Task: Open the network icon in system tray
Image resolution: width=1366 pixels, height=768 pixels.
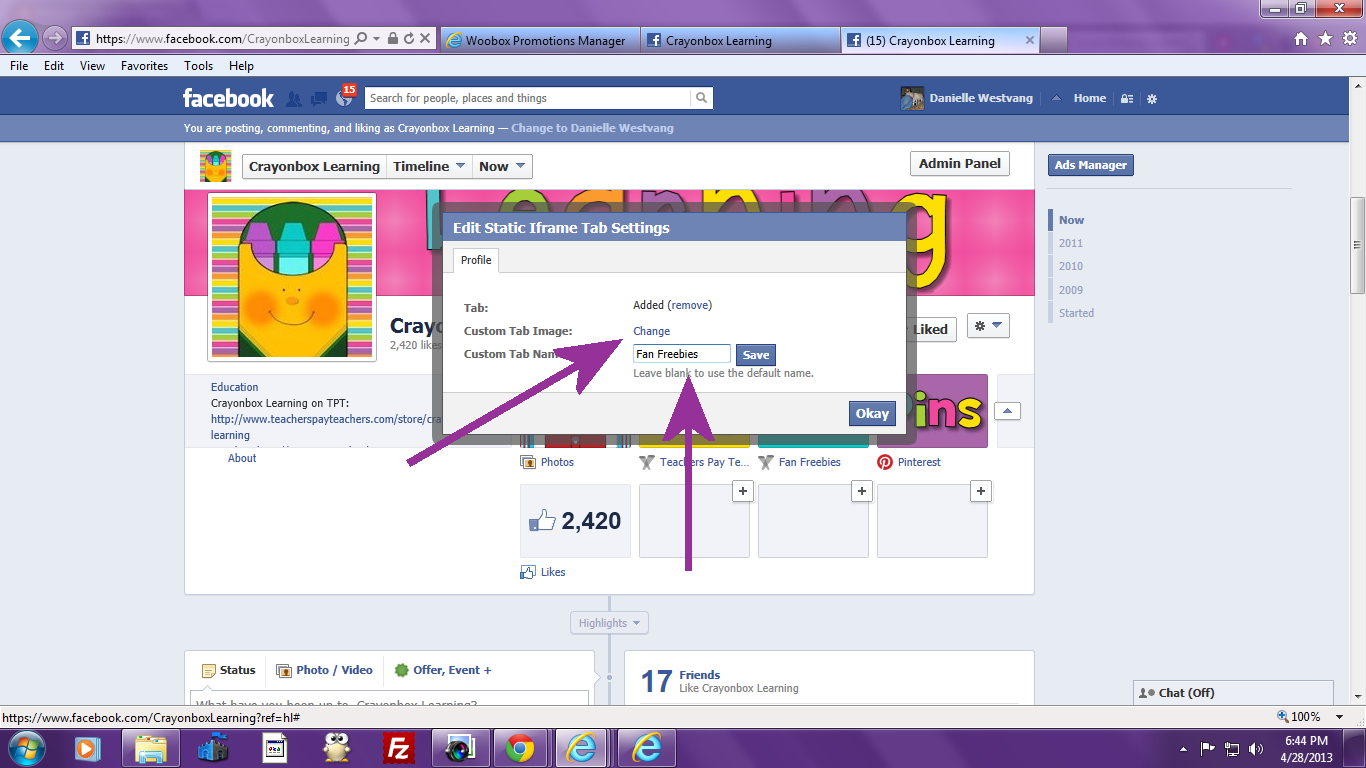Action: [x=1233, y=748]
